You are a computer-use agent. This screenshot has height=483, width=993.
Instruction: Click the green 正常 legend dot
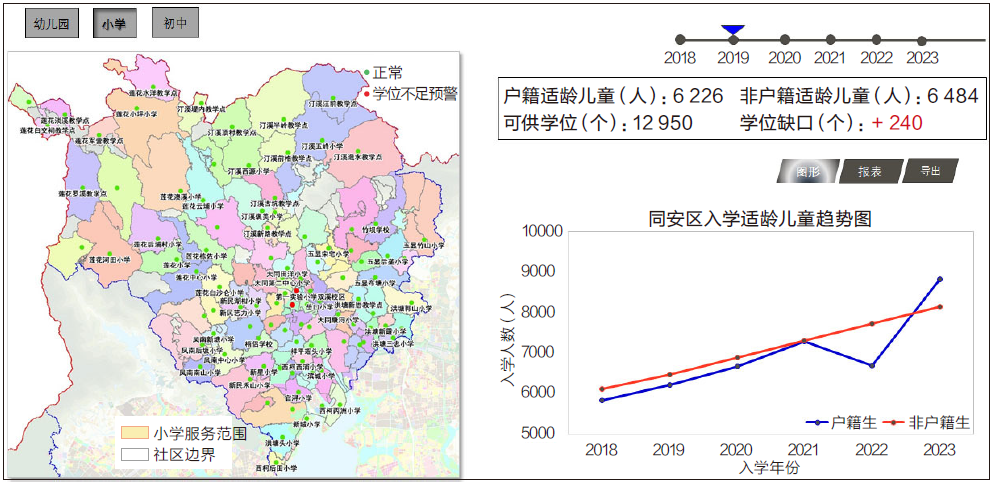pyautogui.click(x=367, y=73)
